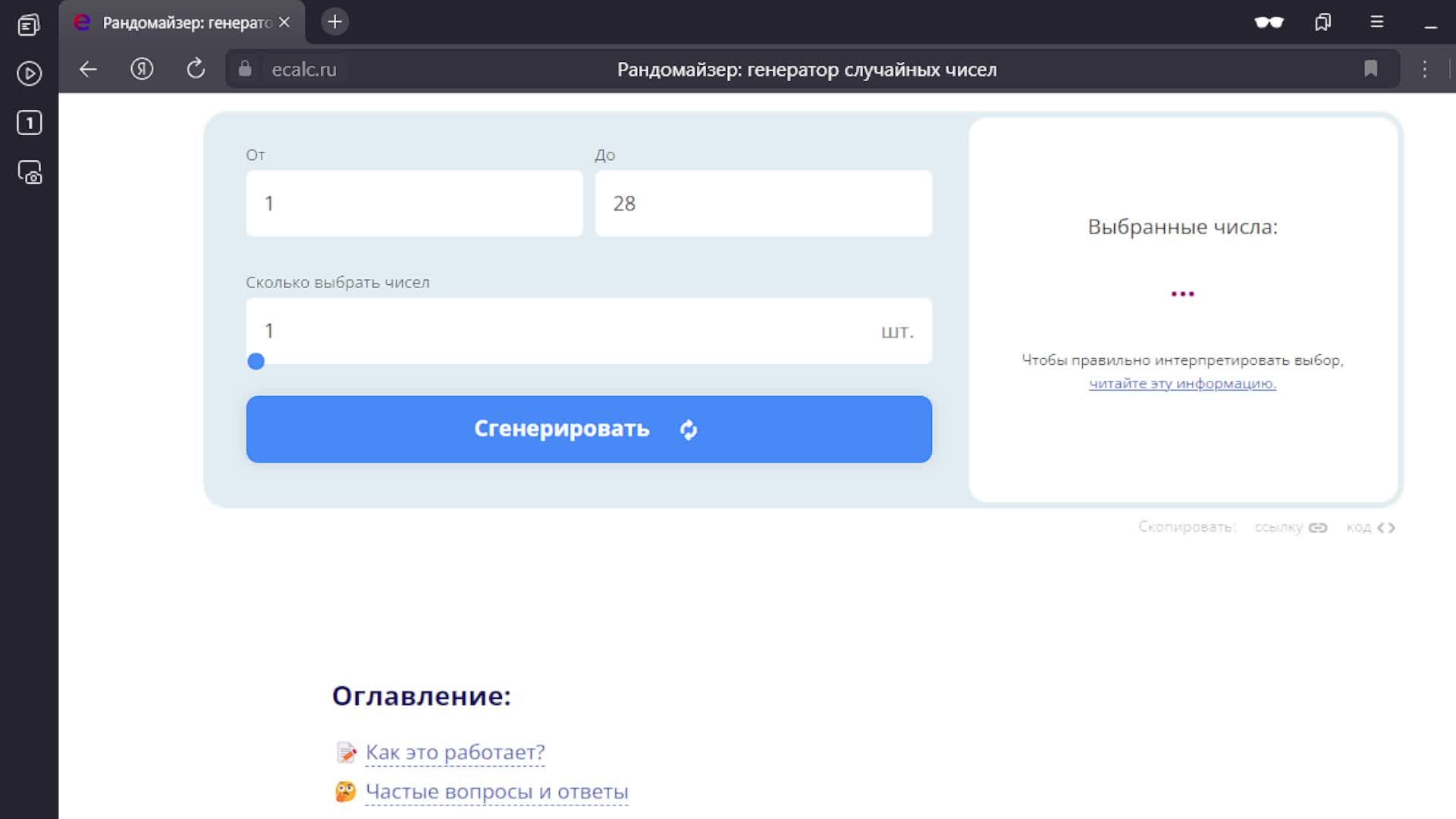Click the browser back arrow
Screen dimensions: 1456x819
point(88,69)
